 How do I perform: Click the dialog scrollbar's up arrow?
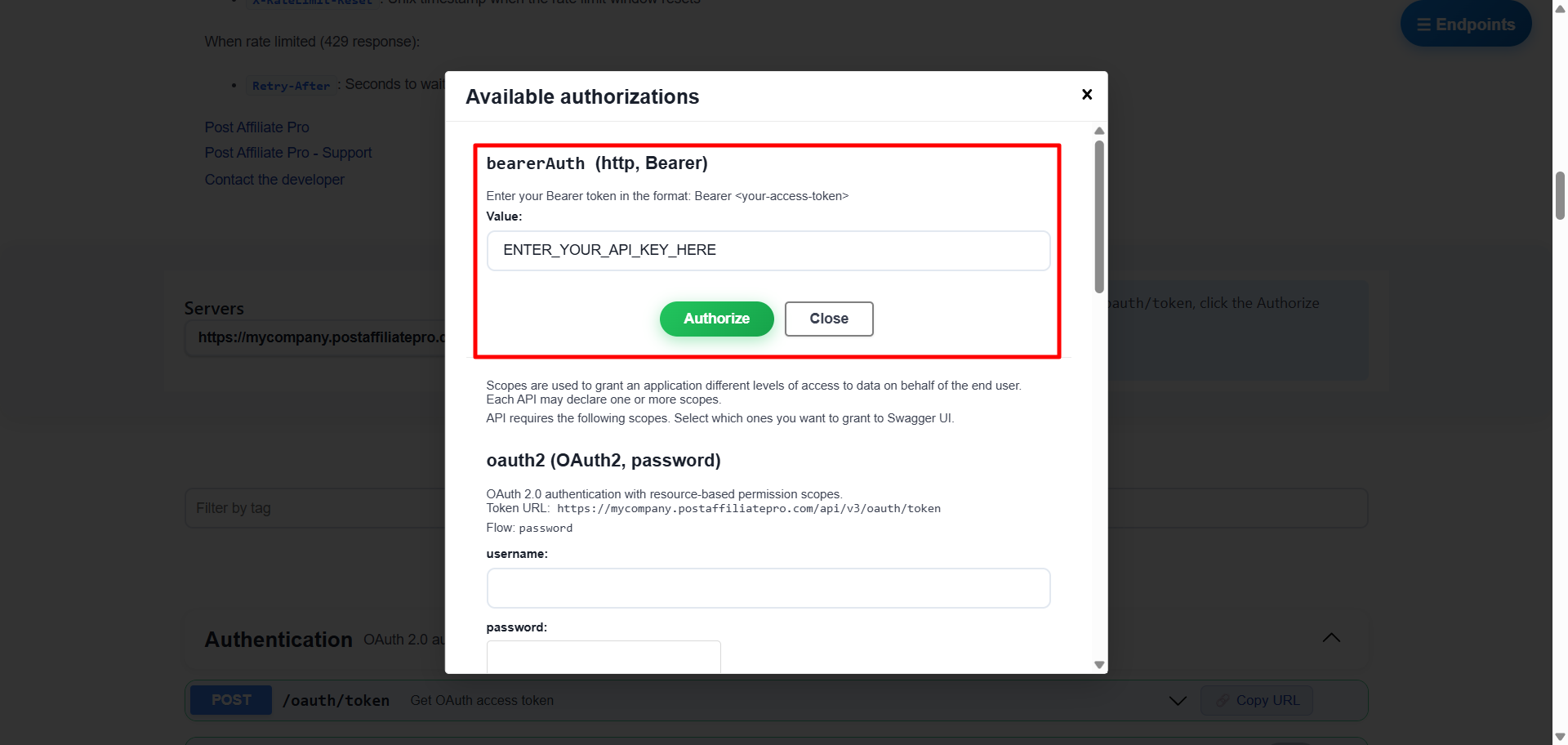click(1099, 131)
